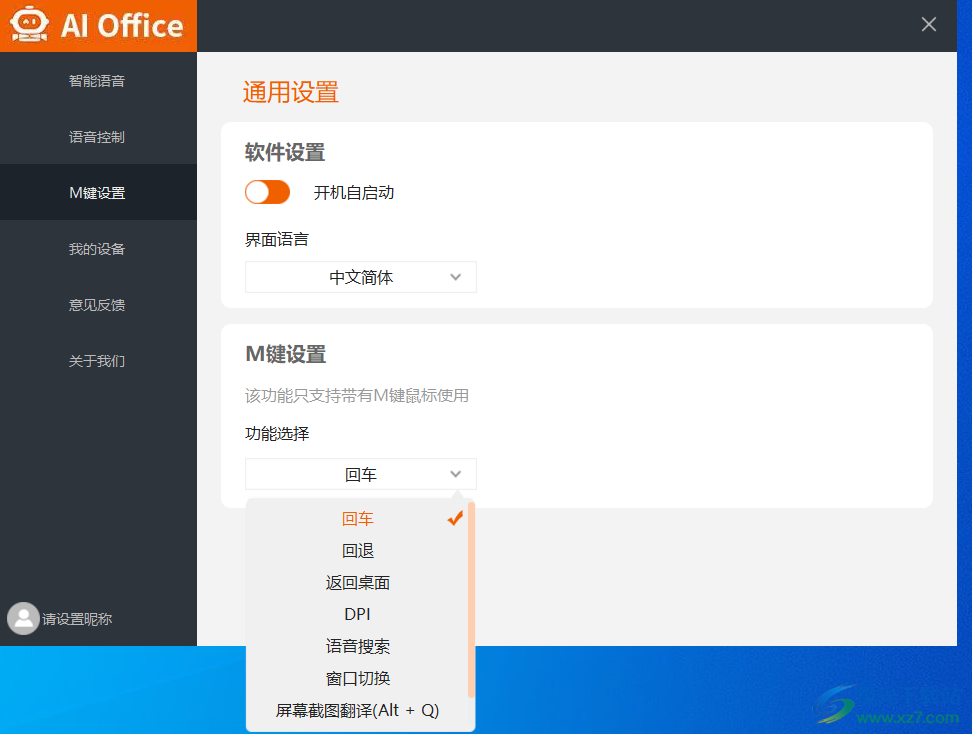Screen dimensions: 972x734
Task: Toggle the 开机自启动 switch on
Action: click(267, 191)
